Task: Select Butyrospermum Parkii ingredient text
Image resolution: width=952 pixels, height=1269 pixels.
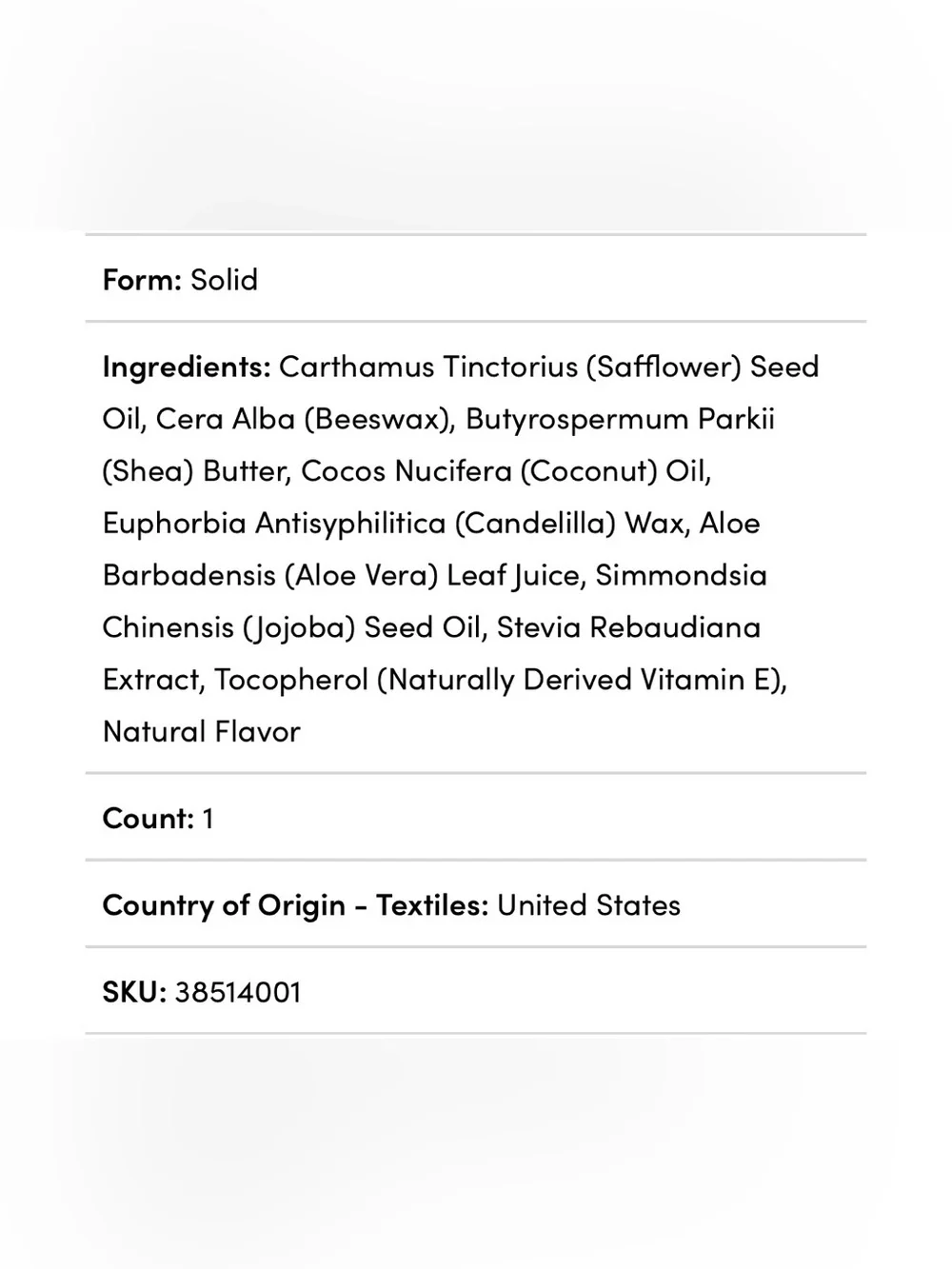Action: click(x=620, y=419)
